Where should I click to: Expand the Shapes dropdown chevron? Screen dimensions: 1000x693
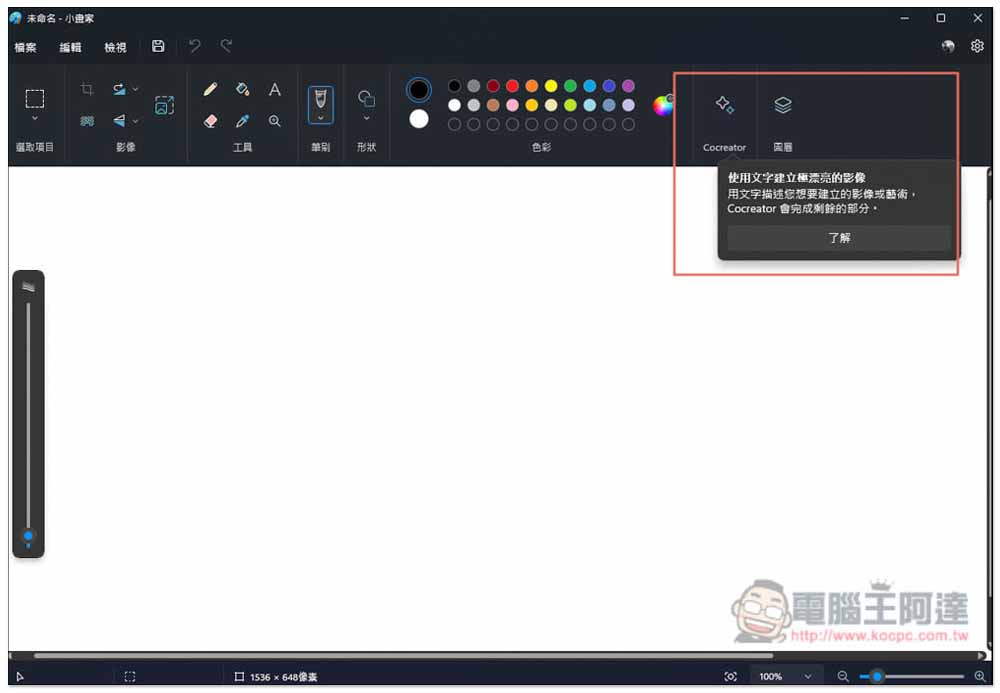click(x=366, y=119)
